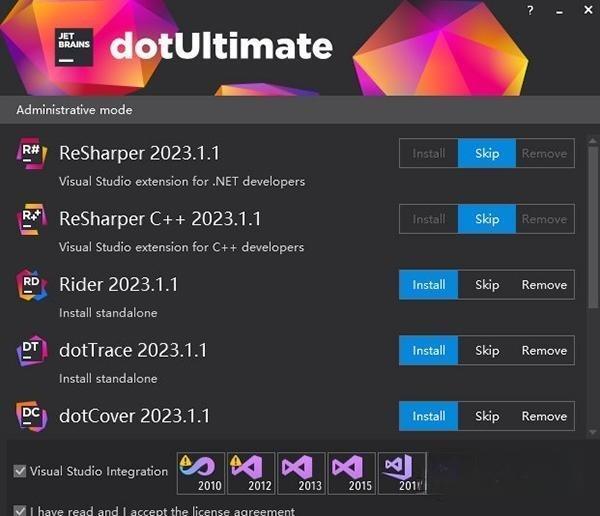Click the 'Visual Studio Integration' label text
Viewport: 600px width, 516px height.
tap(99, 472)
